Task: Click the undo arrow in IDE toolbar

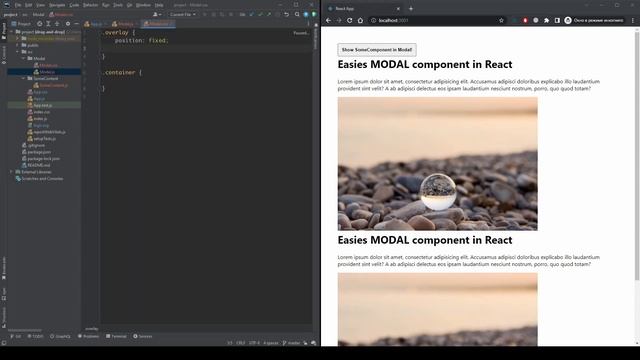Action: (x=287, y=14)
